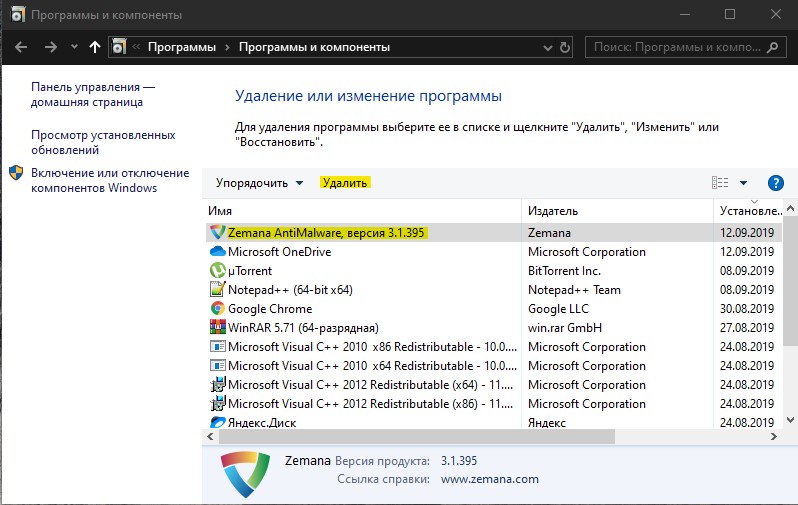The image size is (798, 505).
Task: Click the title bar window icon
Action: 17,15
